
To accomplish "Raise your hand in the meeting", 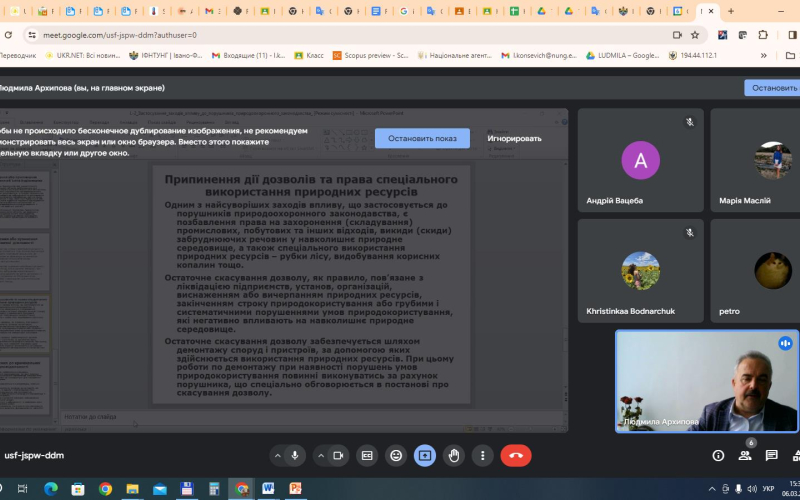I will click(454, 456).
